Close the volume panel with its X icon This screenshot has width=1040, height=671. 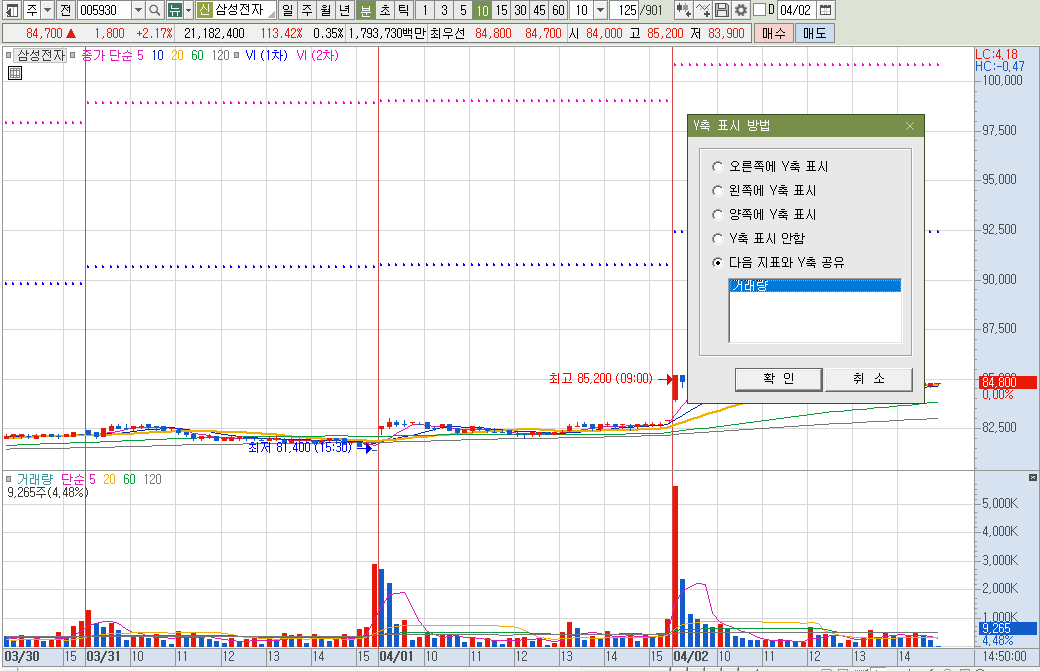[x=1033, y=477]
